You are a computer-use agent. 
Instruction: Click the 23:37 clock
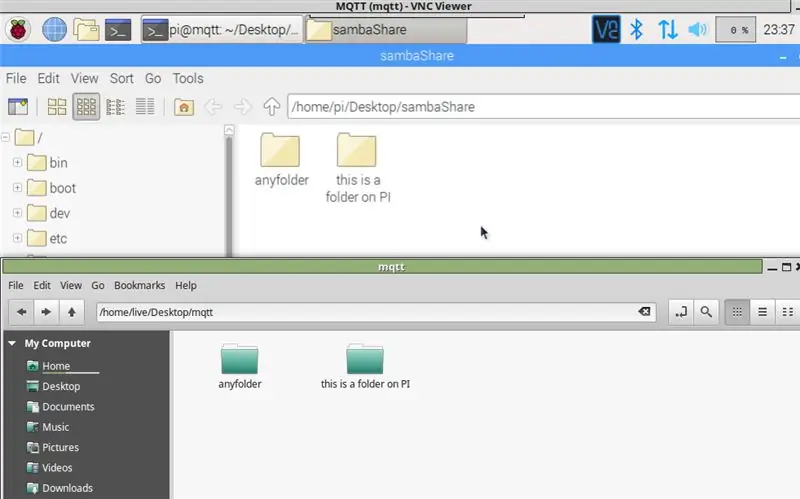pyautogui.click(x=779, y=30)
